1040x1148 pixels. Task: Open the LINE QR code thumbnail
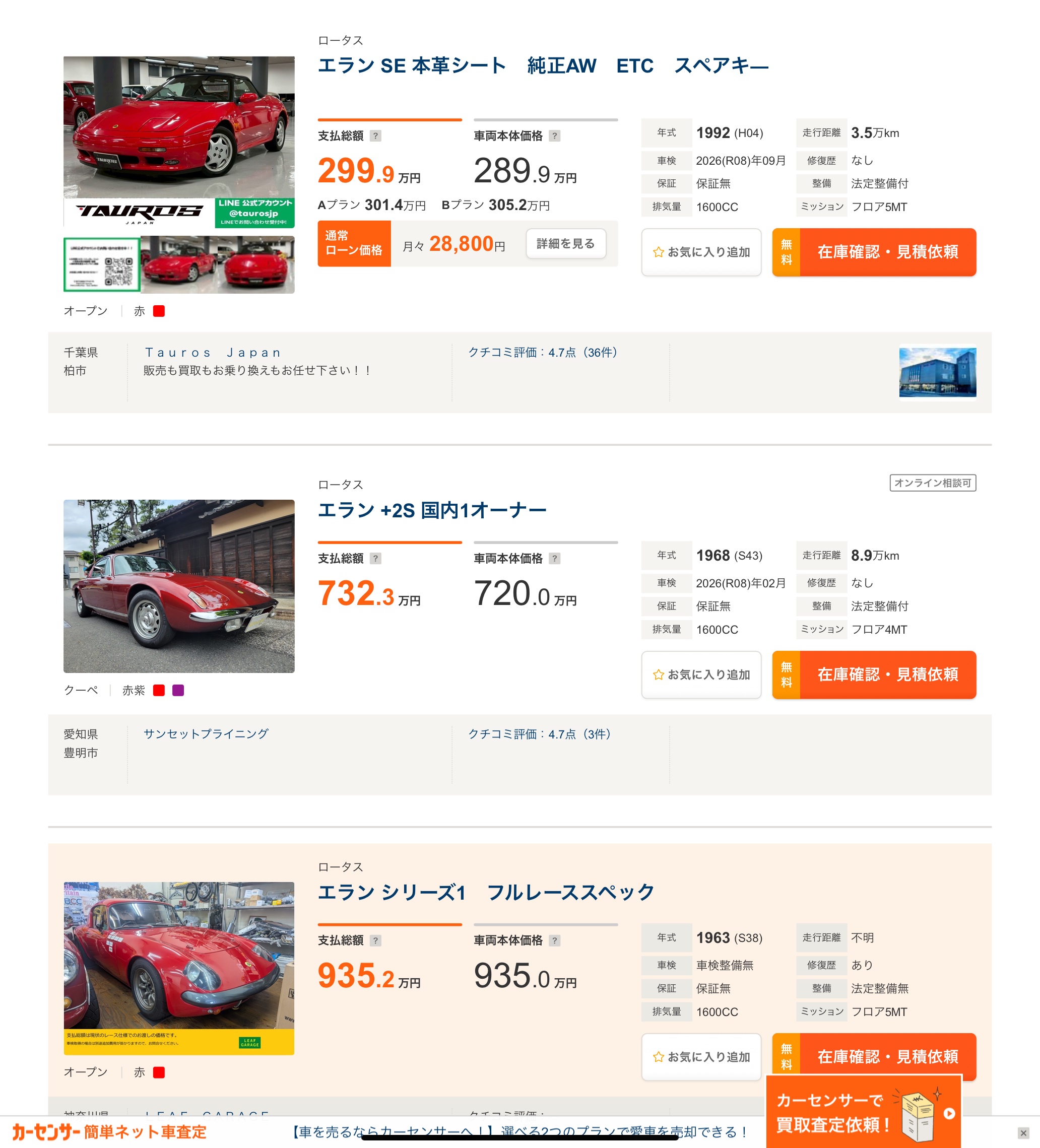pyautogui.click(x=102, y=265)
